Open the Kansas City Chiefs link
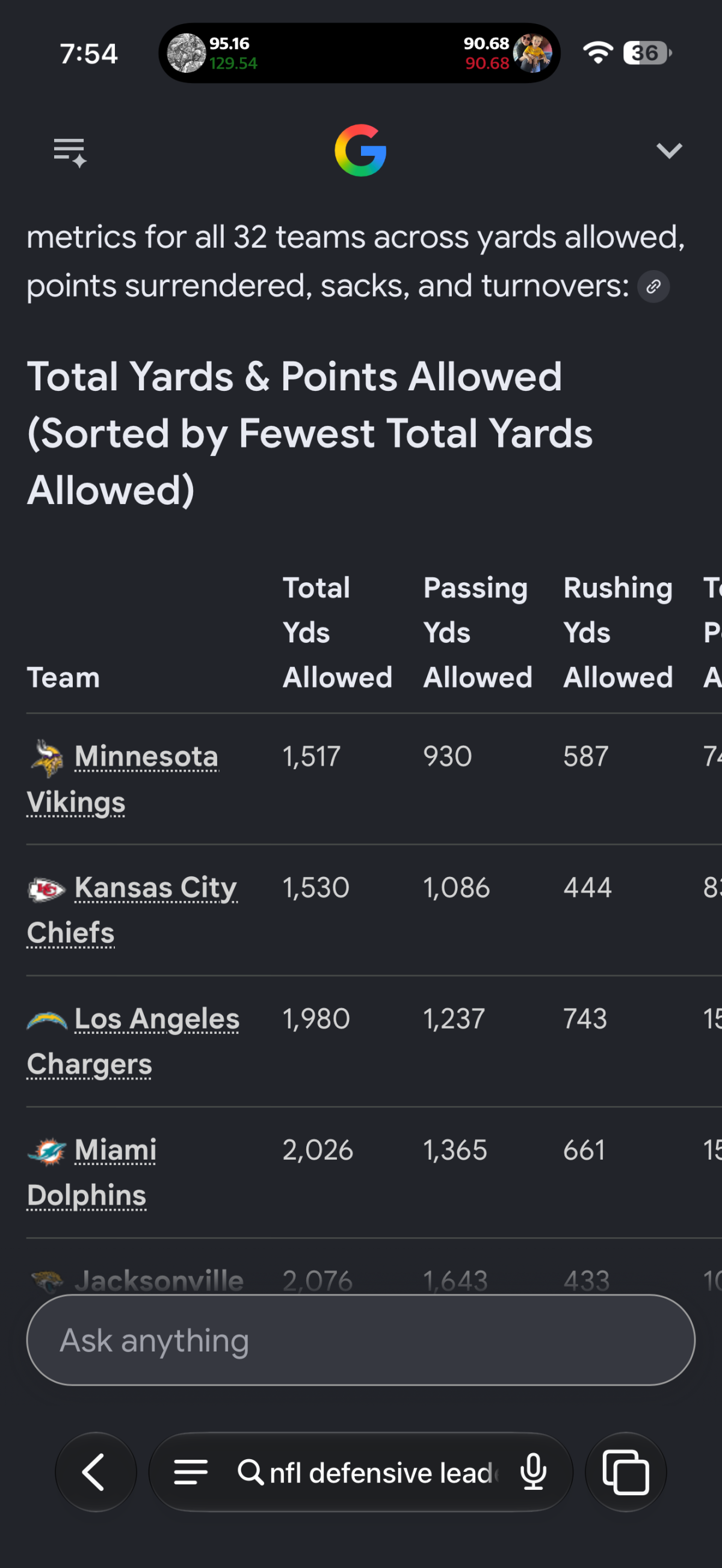This screenshot has height=1568, width=722. click(x=133, y=910)
